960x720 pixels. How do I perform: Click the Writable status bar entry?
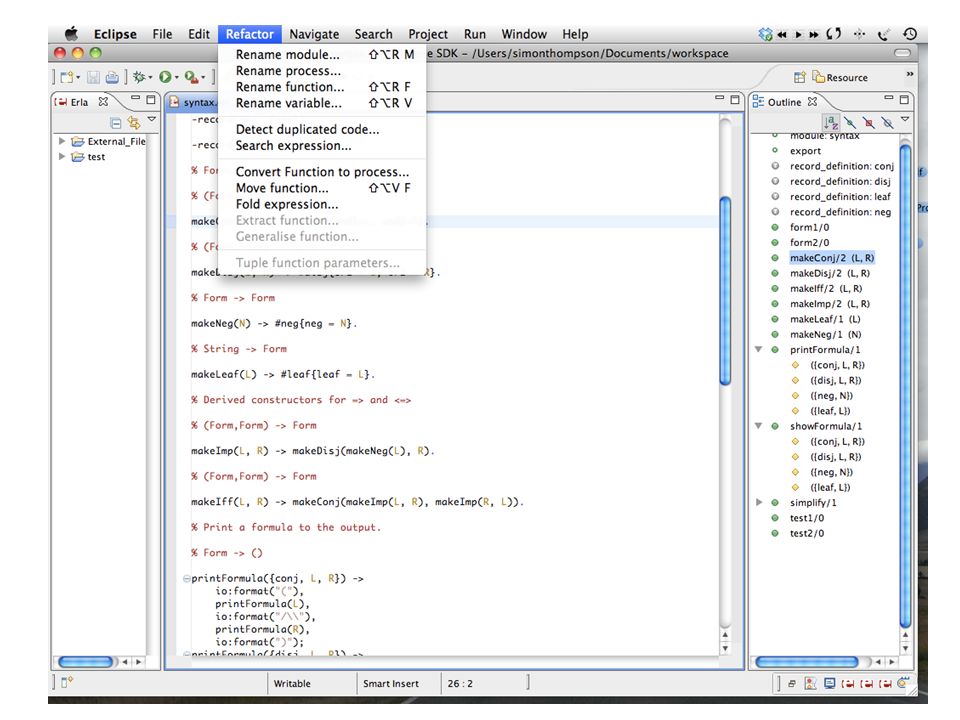tap(292, 683)
